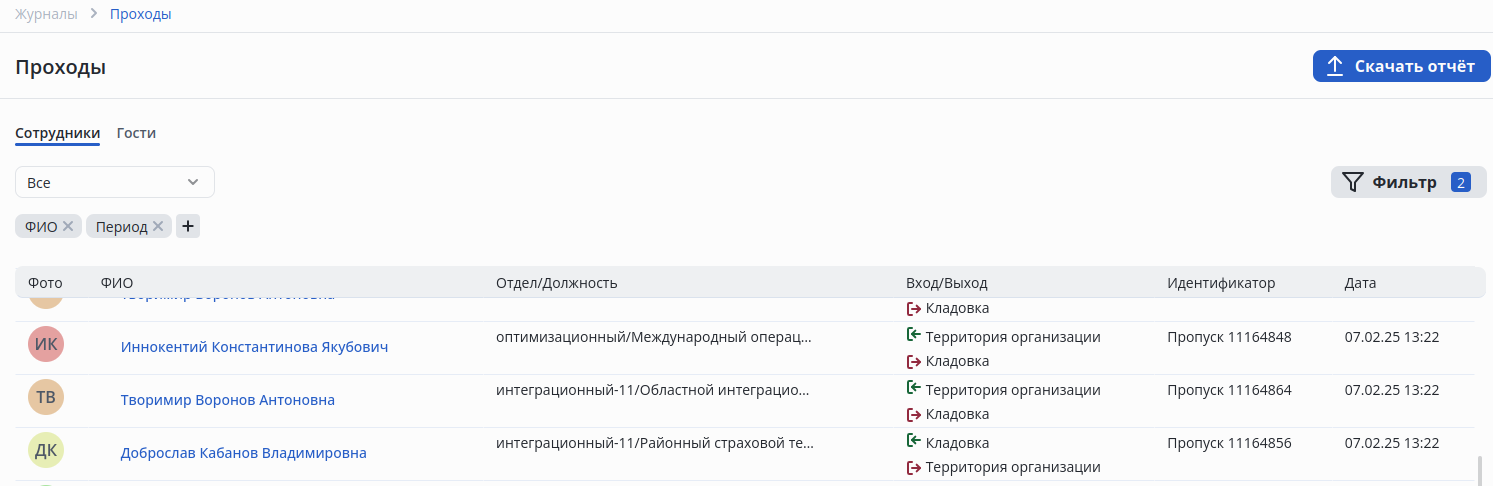Remove the ФИО filter chip
The image size is (1493, 486).
[68, 227]
